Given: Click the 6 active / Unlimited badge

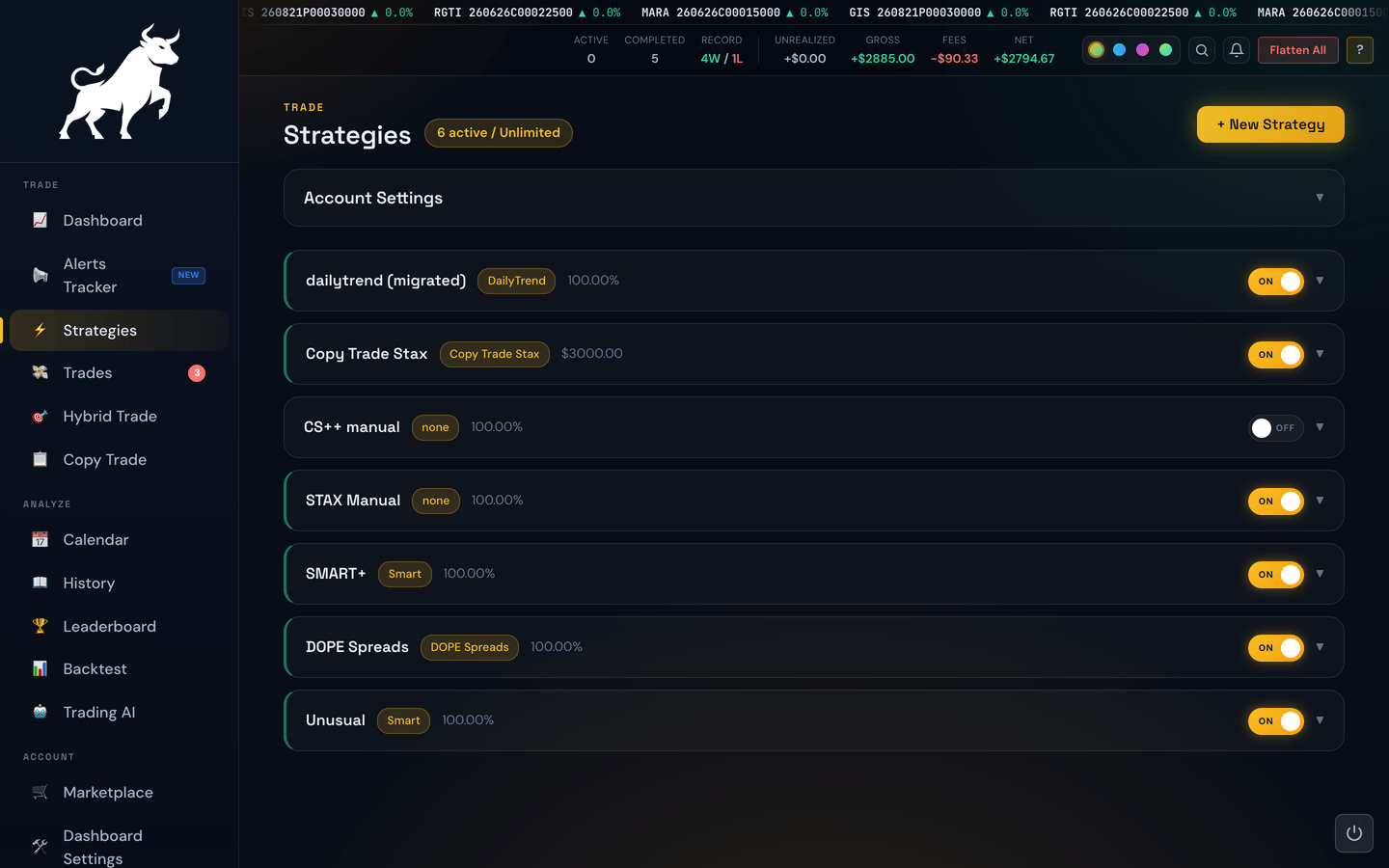Looking at the screenshot, I should point(499,133).
